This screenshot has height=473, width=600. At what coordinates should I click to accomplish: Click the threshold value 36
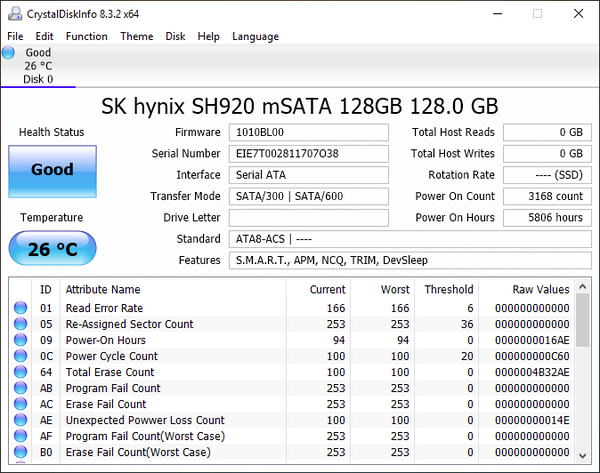pyautogui.click(x=467, y=324)
